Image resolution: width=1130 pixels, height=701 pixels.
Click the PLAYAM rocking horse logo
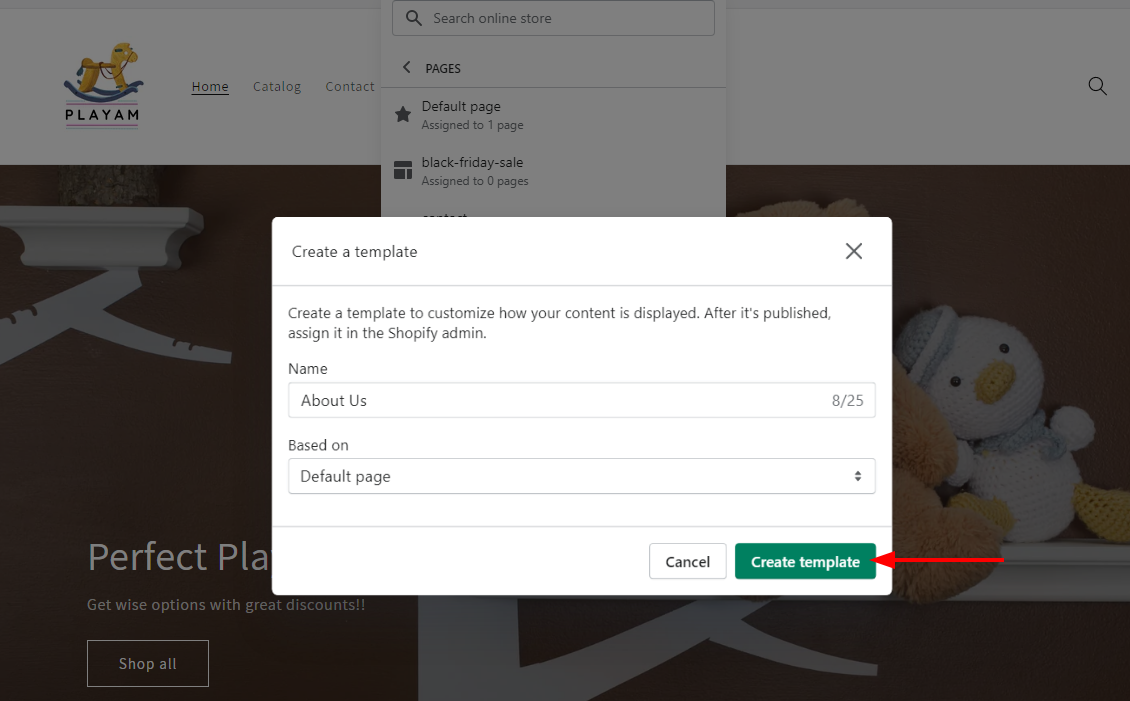[103, 85]
